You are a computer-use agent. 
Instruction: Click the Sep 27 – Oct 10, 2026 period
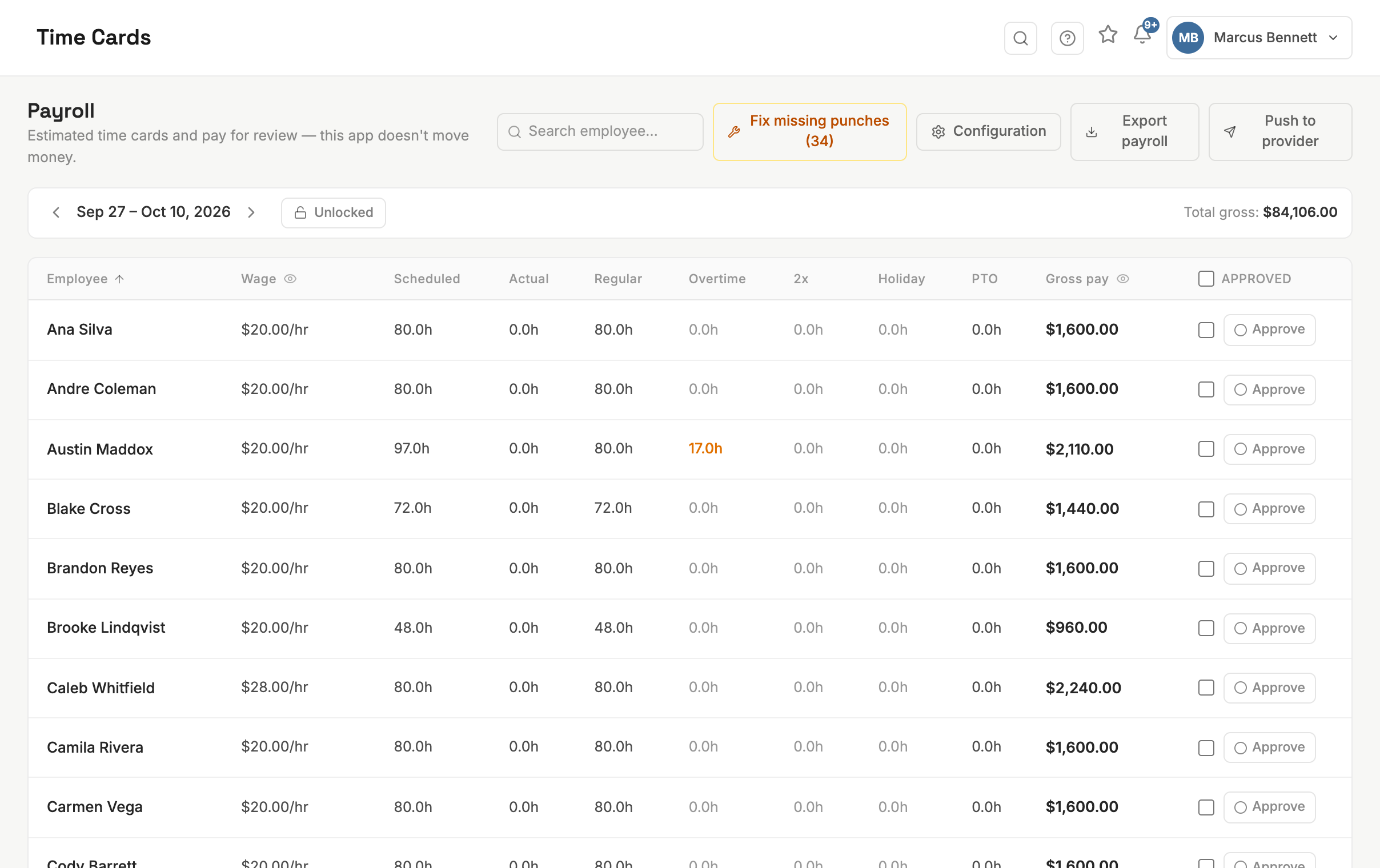(154, 212)
